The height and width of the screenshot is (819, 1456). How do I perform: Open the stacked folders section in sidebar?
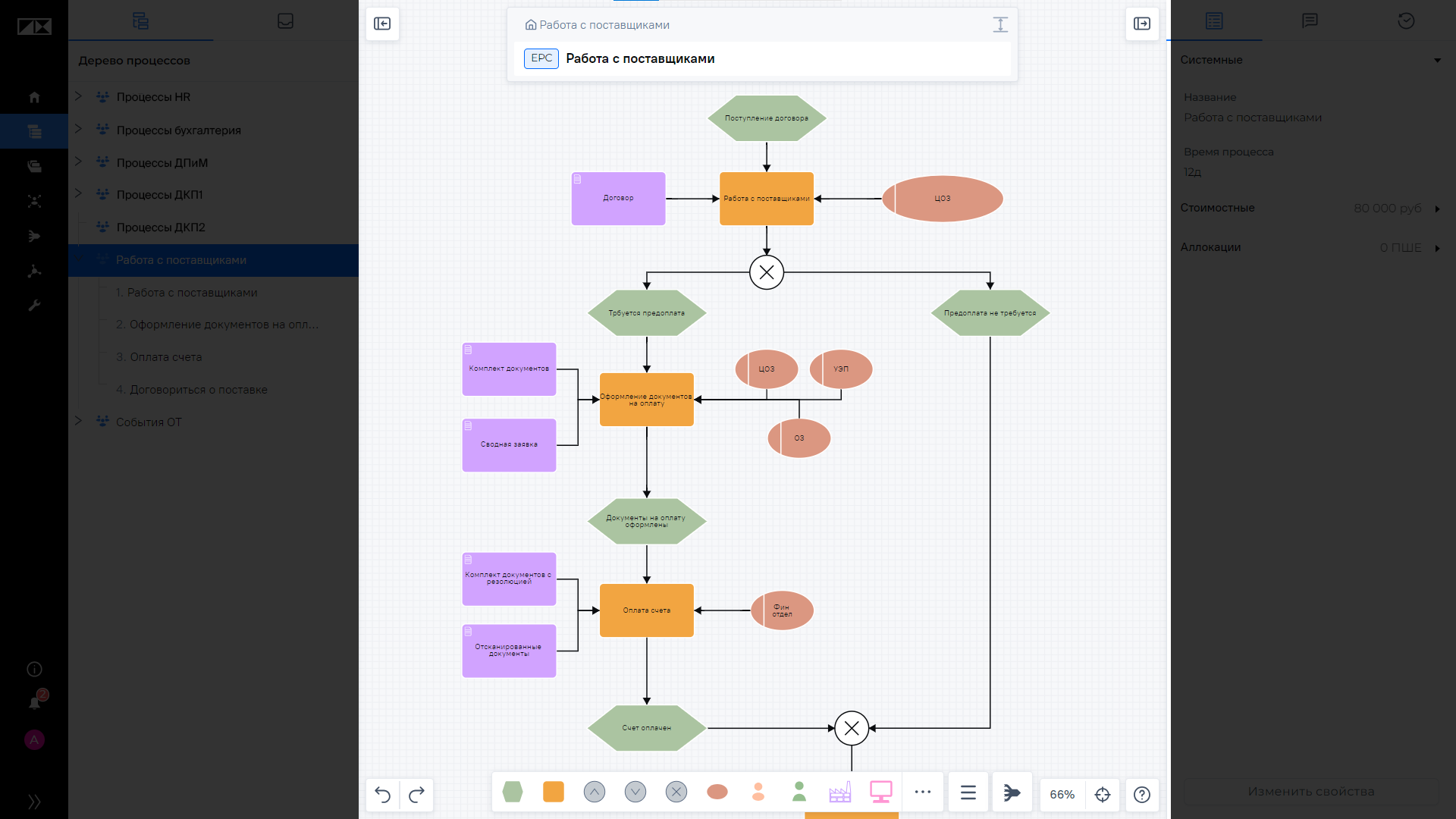34,166
